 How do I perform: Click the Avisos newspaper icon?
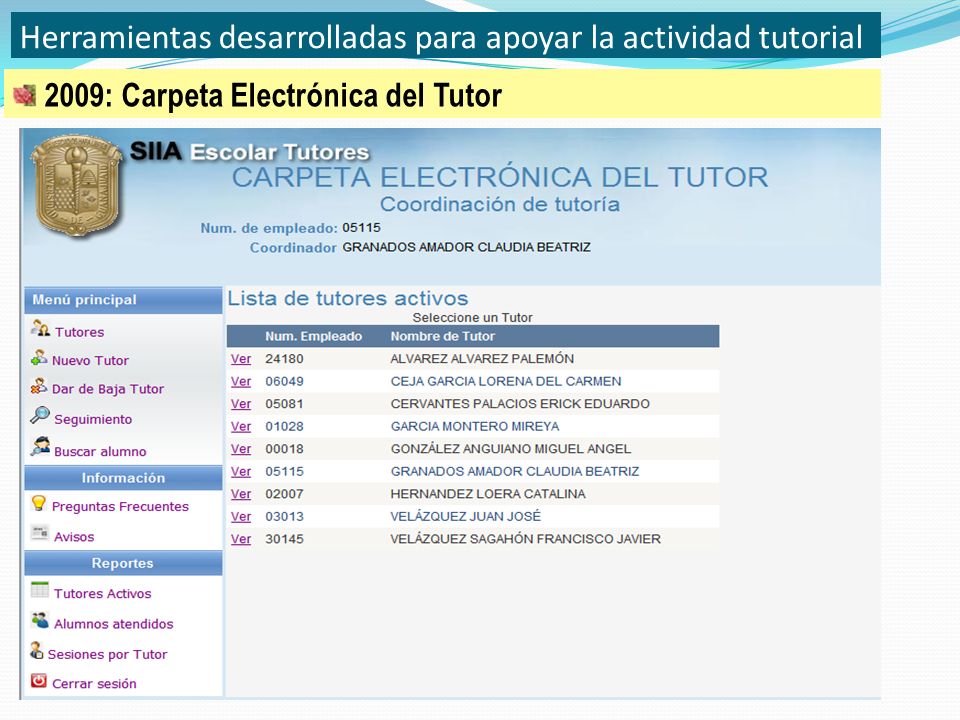(40, 533)
